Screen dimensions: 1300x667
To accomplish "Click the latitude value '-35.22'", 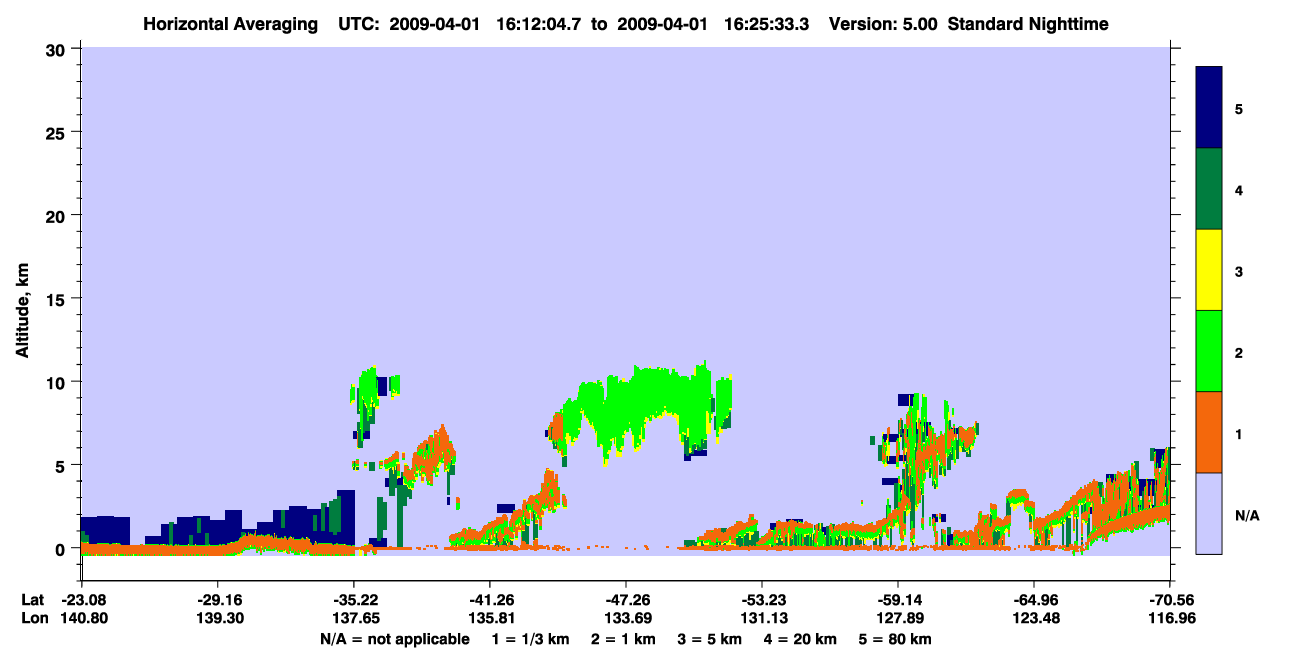I will click(x=354, y=600).
